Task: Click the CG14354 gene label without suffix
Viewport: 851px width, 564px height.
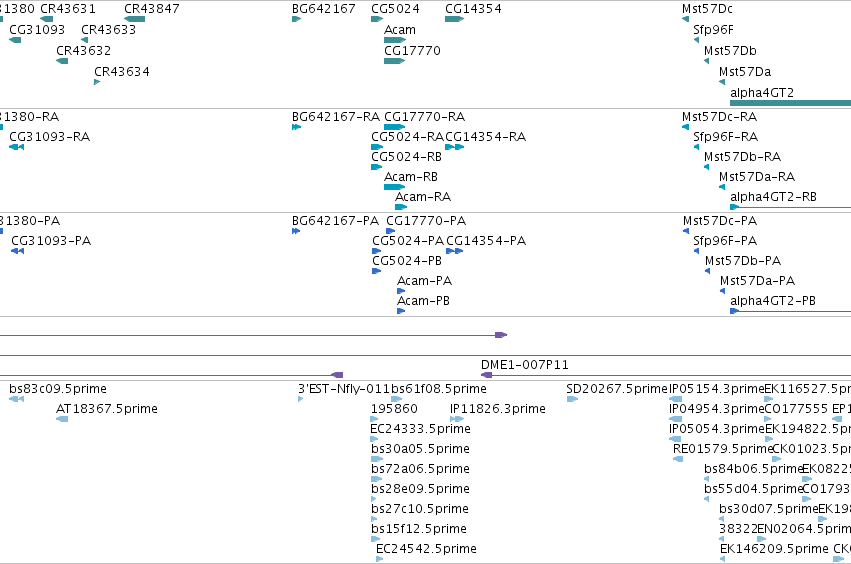Action: [473, 9]
